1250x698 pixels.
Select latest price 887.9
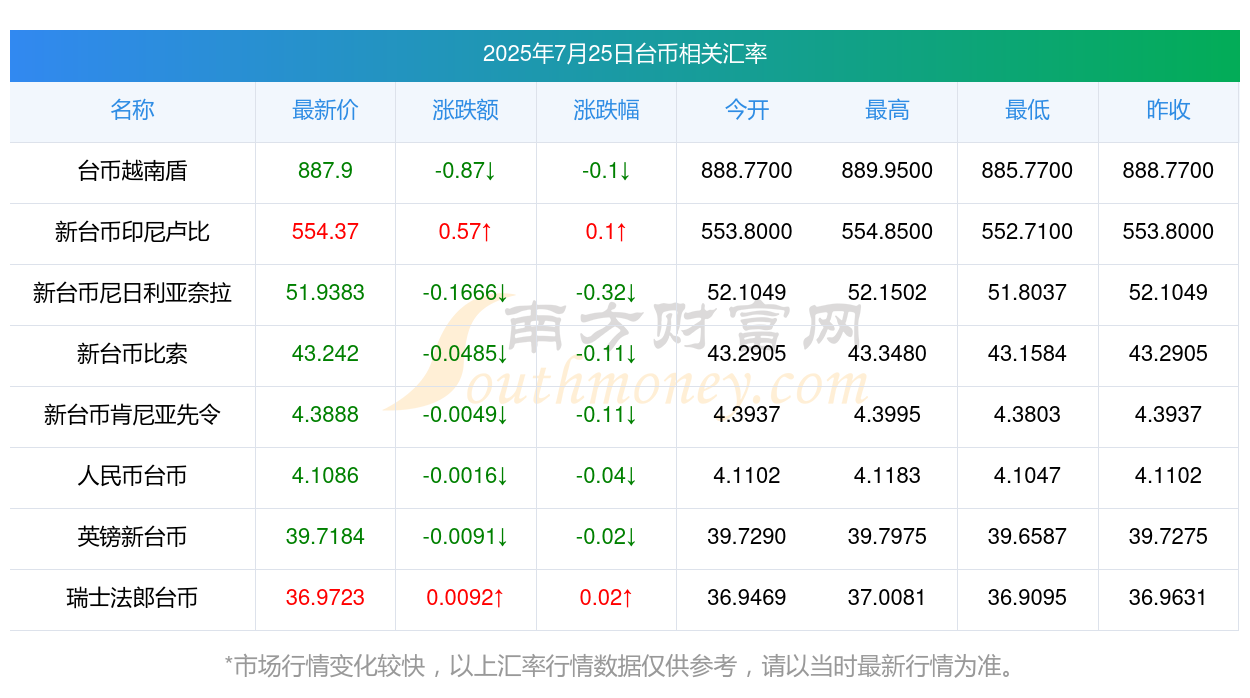[325, 171]
